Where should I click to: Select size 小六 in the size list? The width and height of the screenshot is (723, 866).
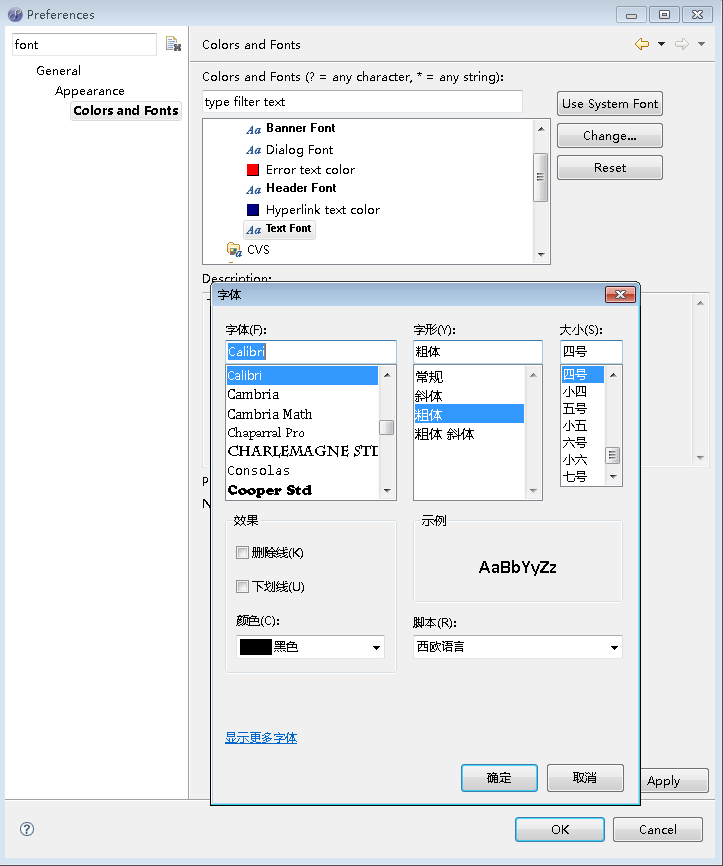click(583, 460)
